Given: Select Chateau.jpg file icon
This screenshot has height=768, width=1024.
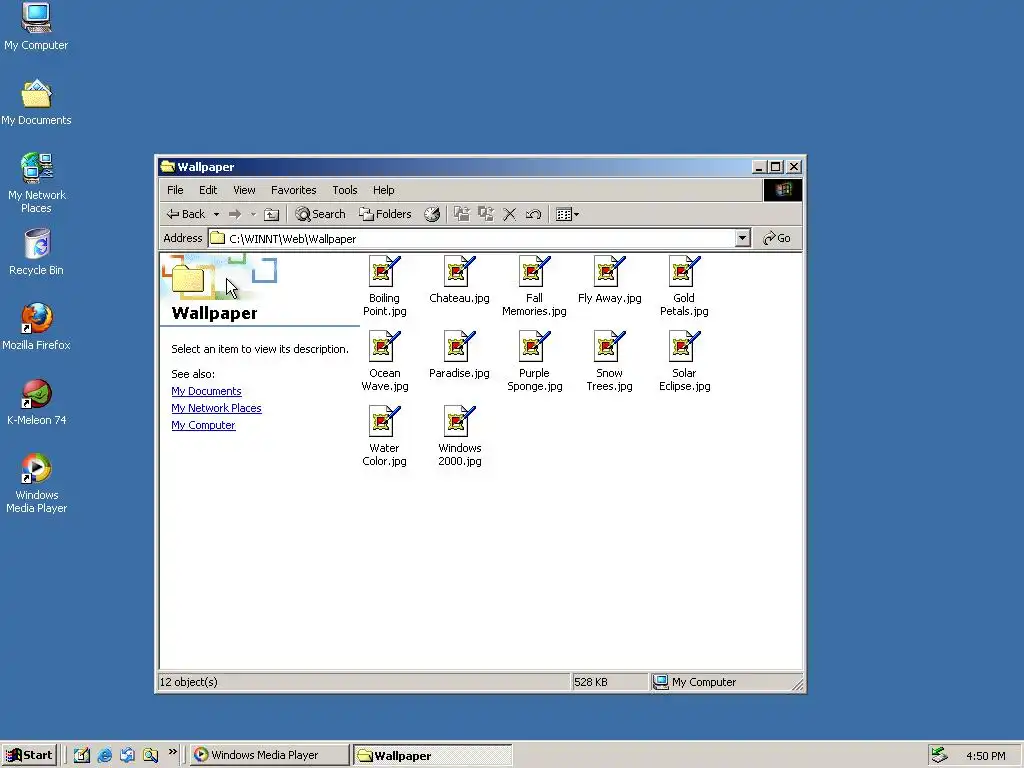Looking at the screenshot, I should pyautogui.click(x=460, y=272).
